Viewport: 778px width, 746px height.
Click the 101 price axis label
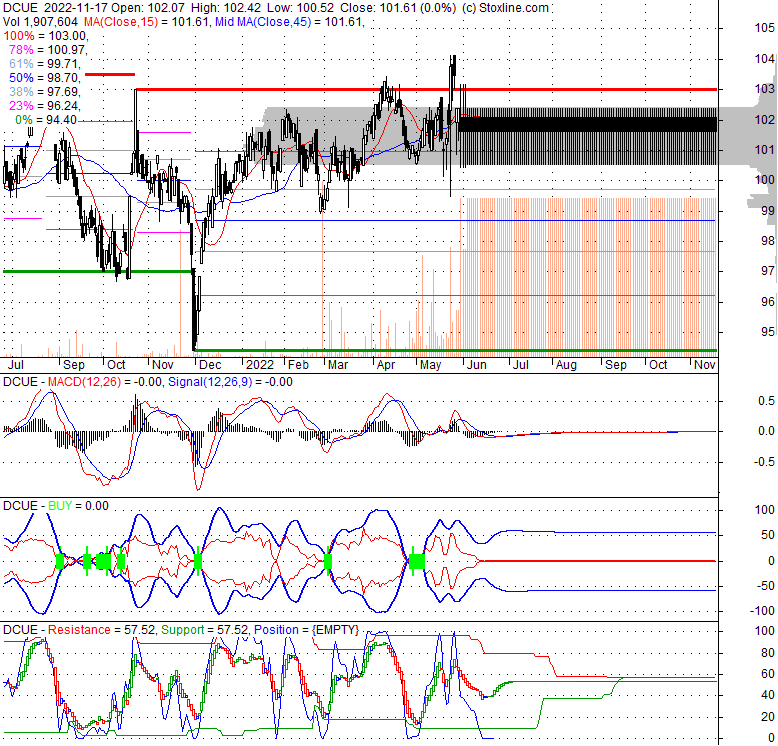[x=764, y=149]
